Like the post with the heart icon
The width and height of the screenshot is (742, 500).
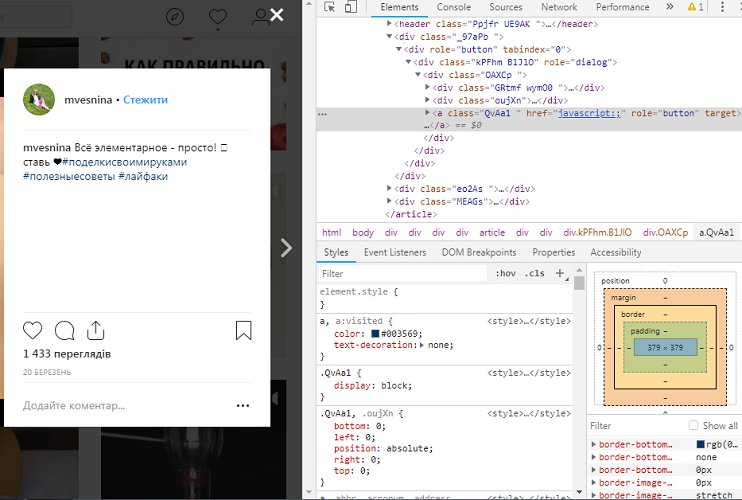coord(33,330)
